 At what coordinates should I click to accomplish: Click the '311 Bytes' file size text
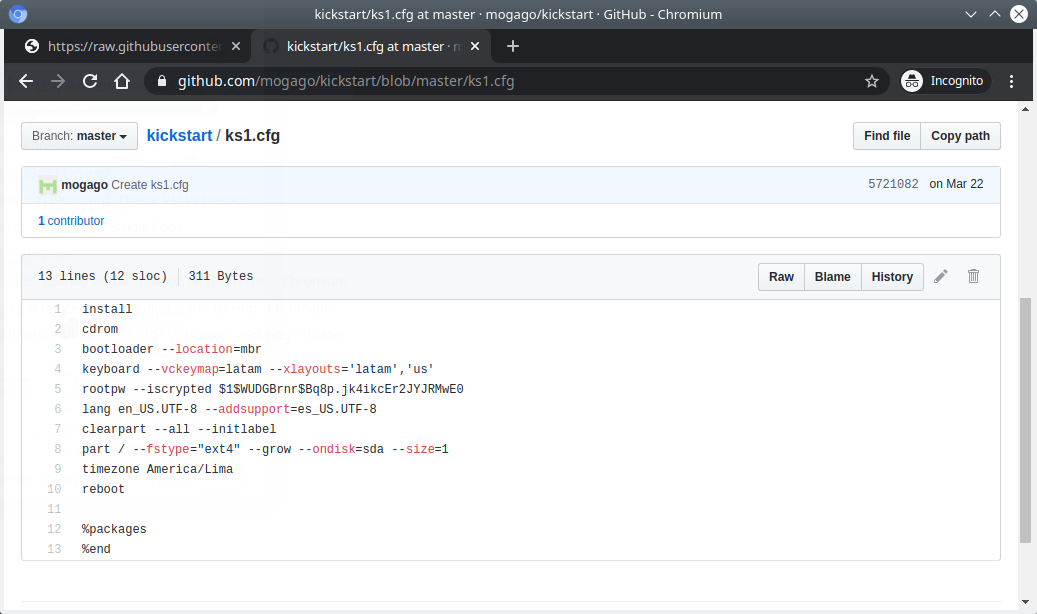tap(221, 276)
